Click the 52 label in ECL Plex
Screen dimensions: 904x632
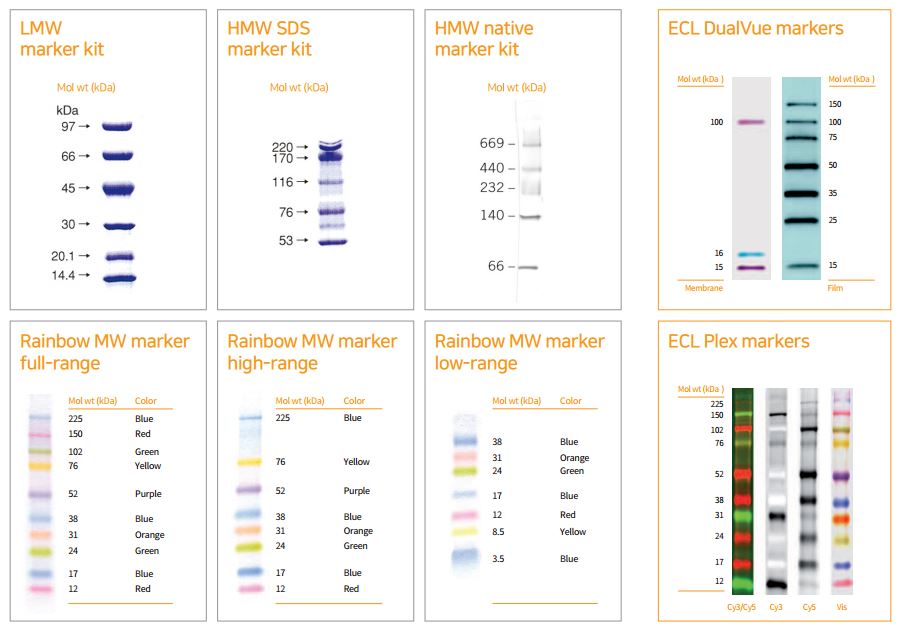click(719, 474)
